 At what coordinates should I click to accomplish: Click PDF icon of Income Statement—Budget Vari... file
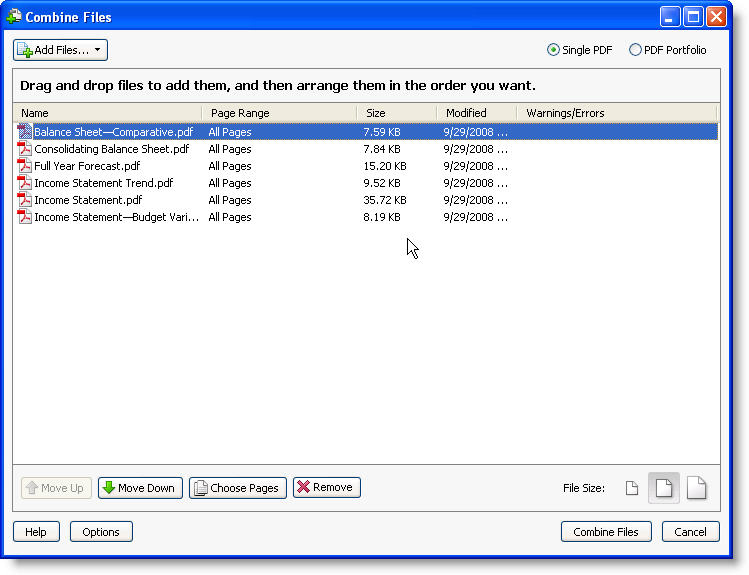[x=24, y=217]
